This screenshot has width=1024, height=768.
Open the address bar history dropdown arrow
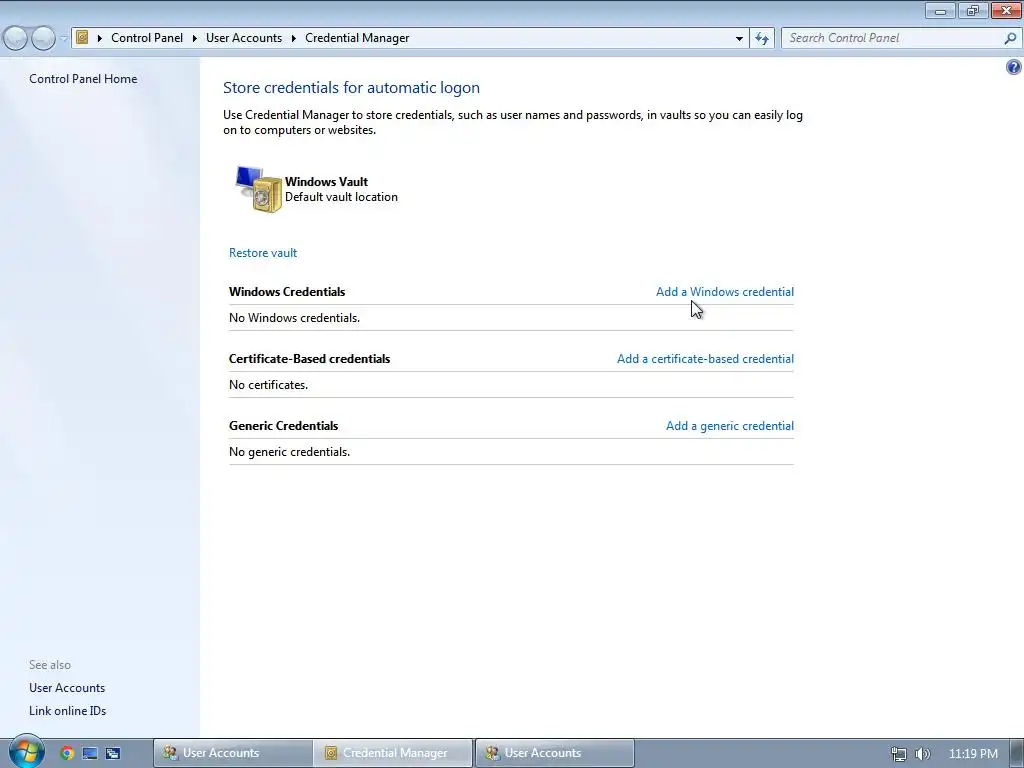point(739,39)
